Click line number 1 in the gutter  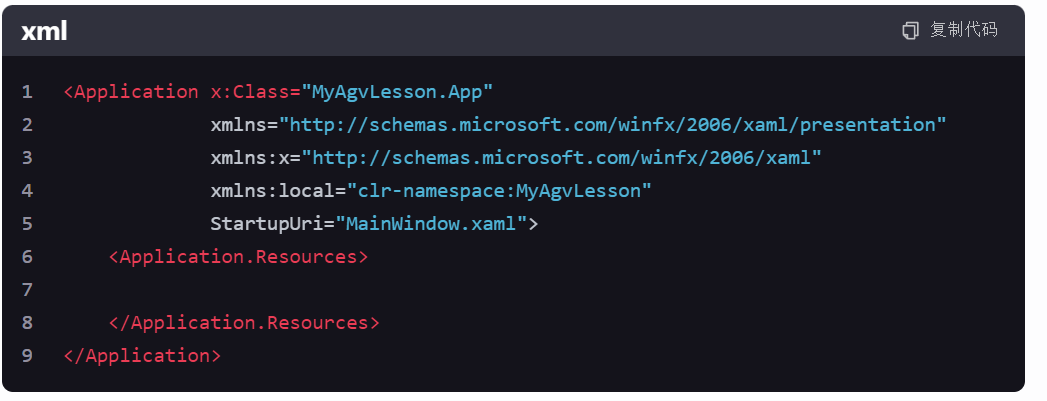click(27, 92)
